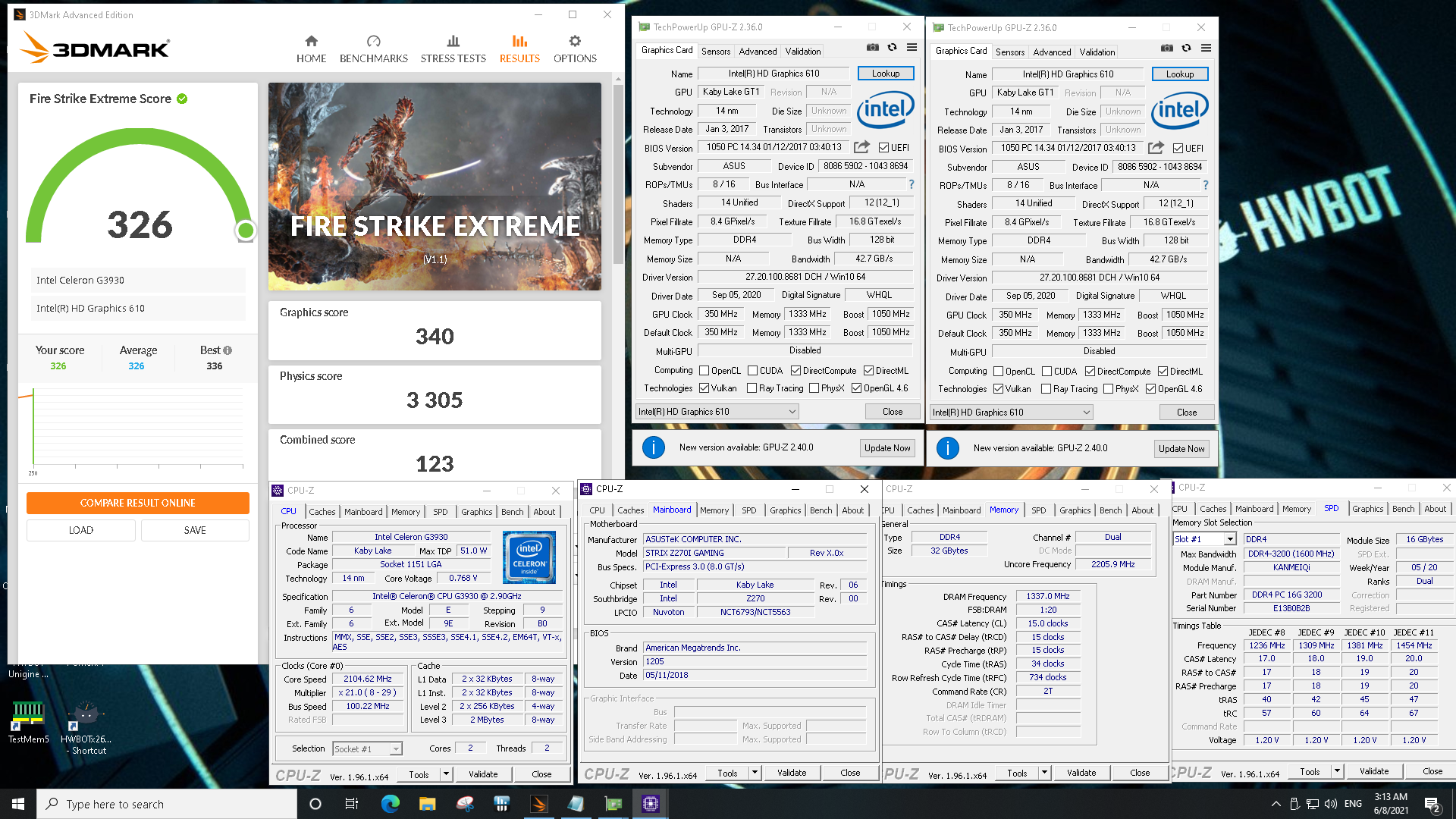Open File Explorer from the taskbar
The height and width of the screenshot is (819, 1456).
[x=427, y=804]
